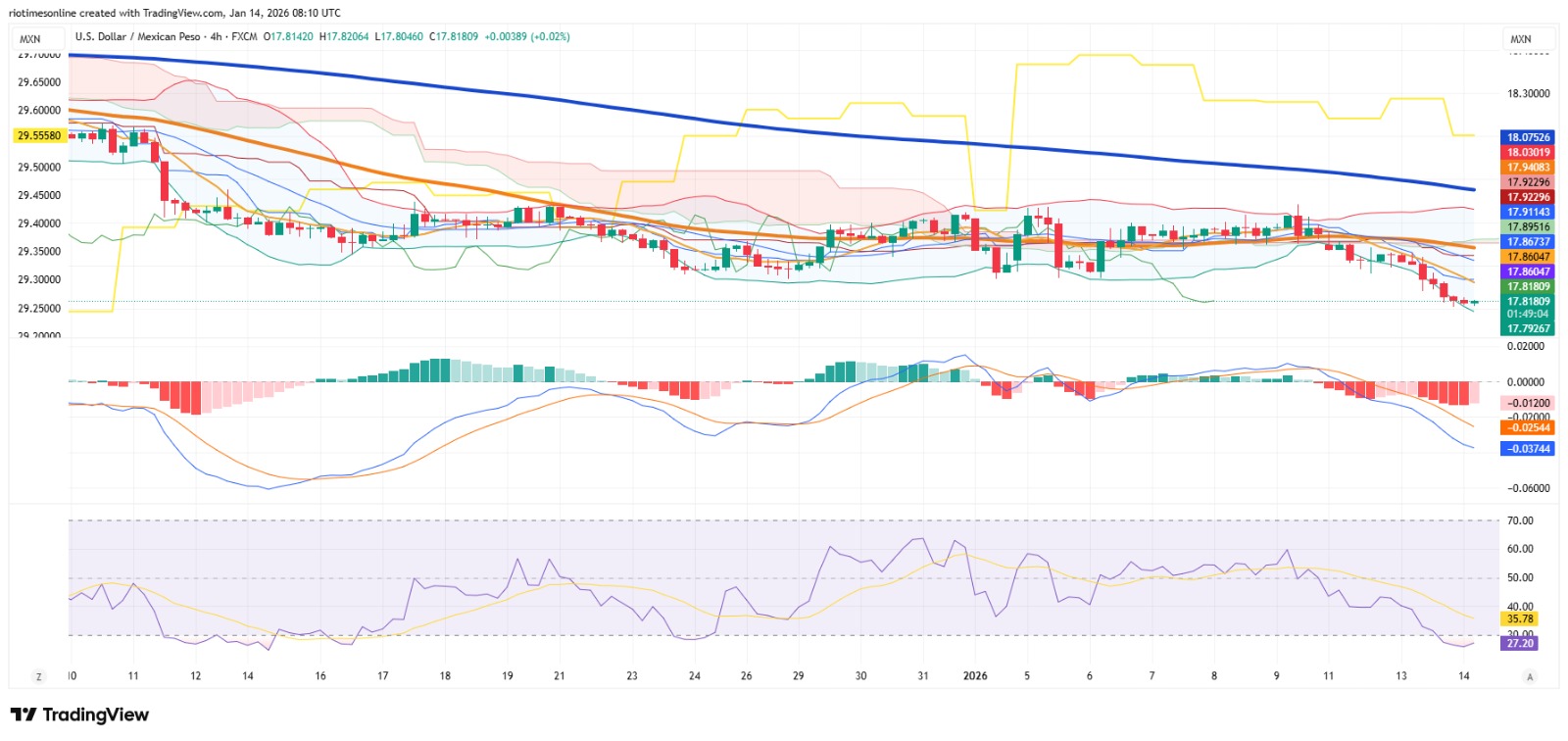Select the 2026 date marker
The height and width of the screenshot is (741, 1568).
(x=975, y=675)
